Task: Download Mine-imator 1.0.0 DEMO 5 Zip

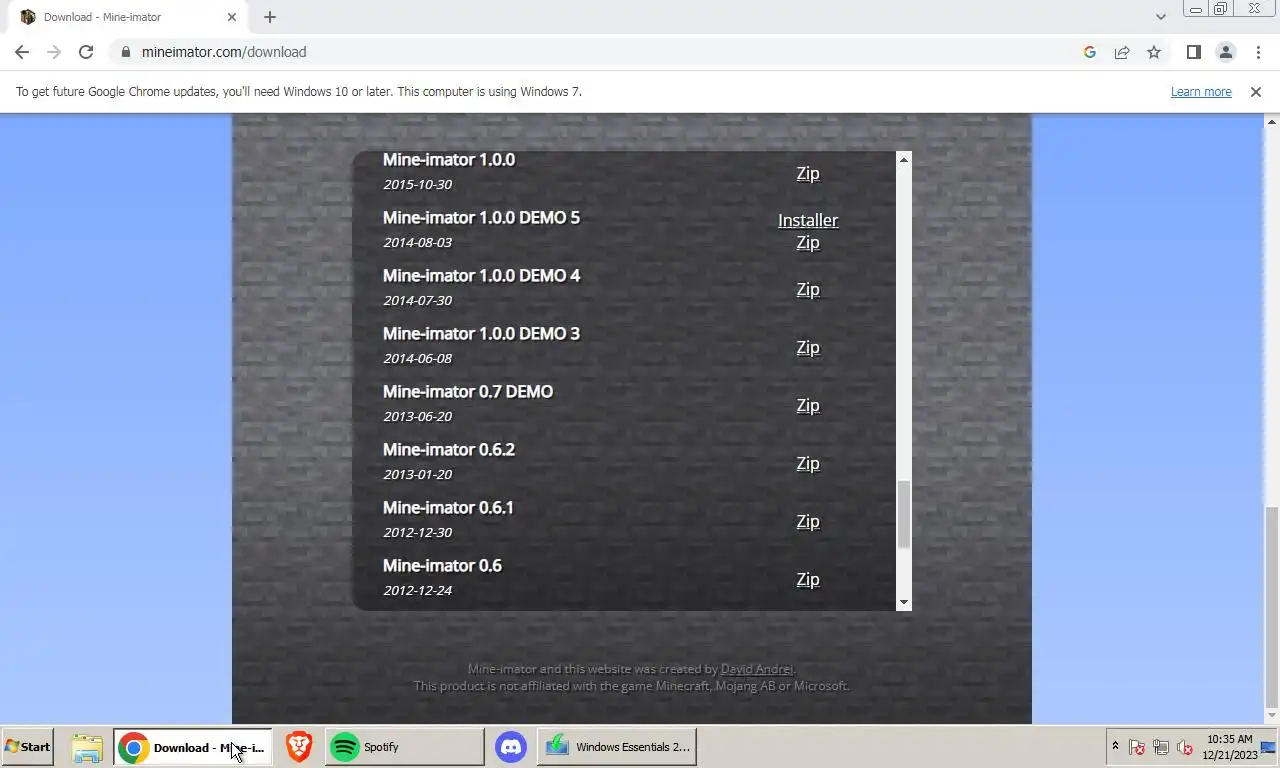Action: click(x=808, y=242)
